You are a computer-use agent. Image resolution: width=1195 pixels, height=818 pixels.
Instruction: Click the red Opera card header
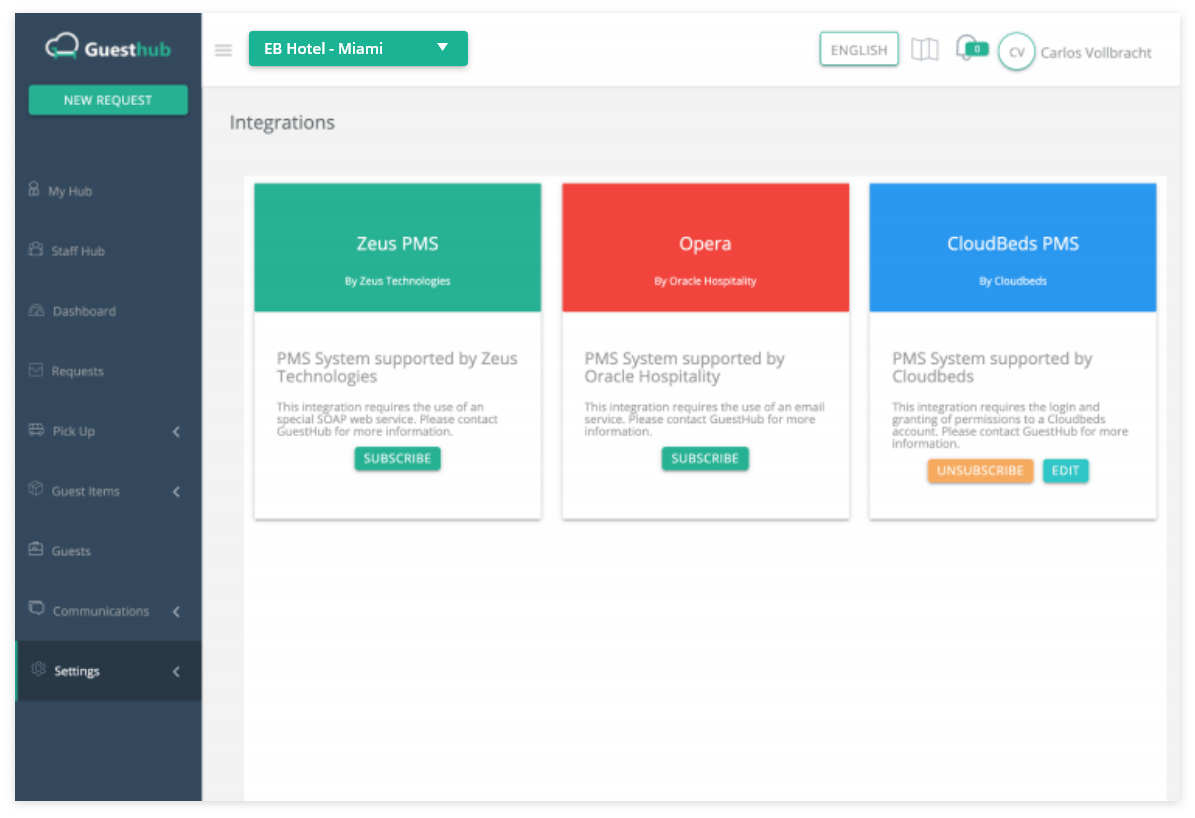tap(706, 247)
